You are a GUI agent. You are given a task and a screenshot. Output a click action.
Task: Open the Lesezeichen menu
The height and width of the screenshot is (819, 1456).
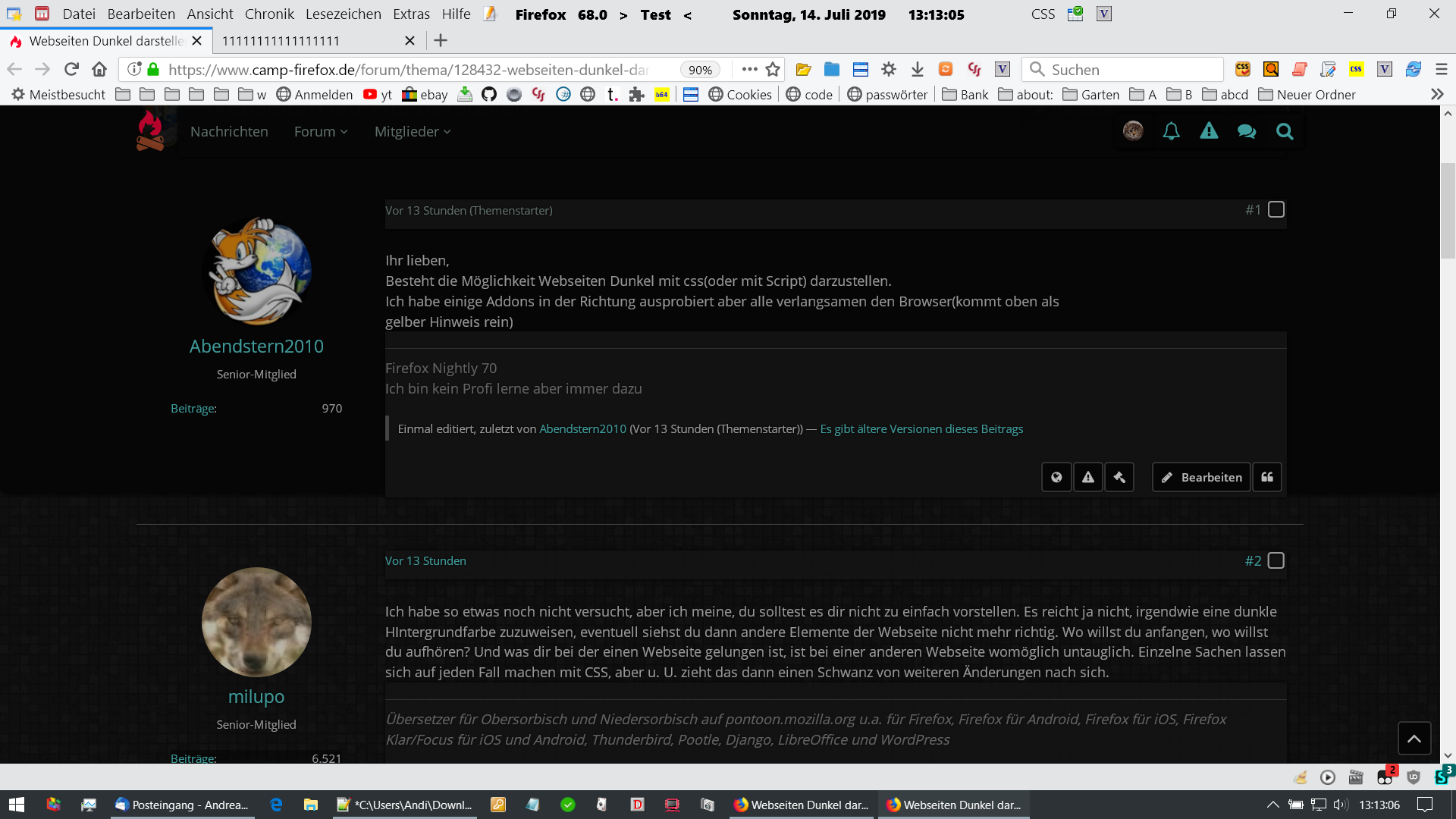[343, 14]
